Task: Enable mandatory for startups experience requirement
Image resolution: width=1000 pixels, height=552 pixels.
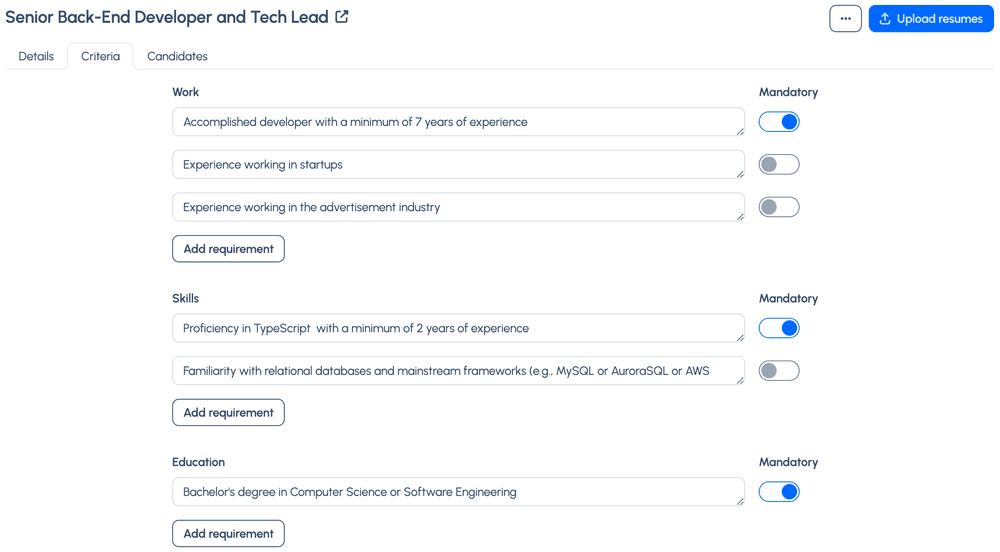Action: 778,164
